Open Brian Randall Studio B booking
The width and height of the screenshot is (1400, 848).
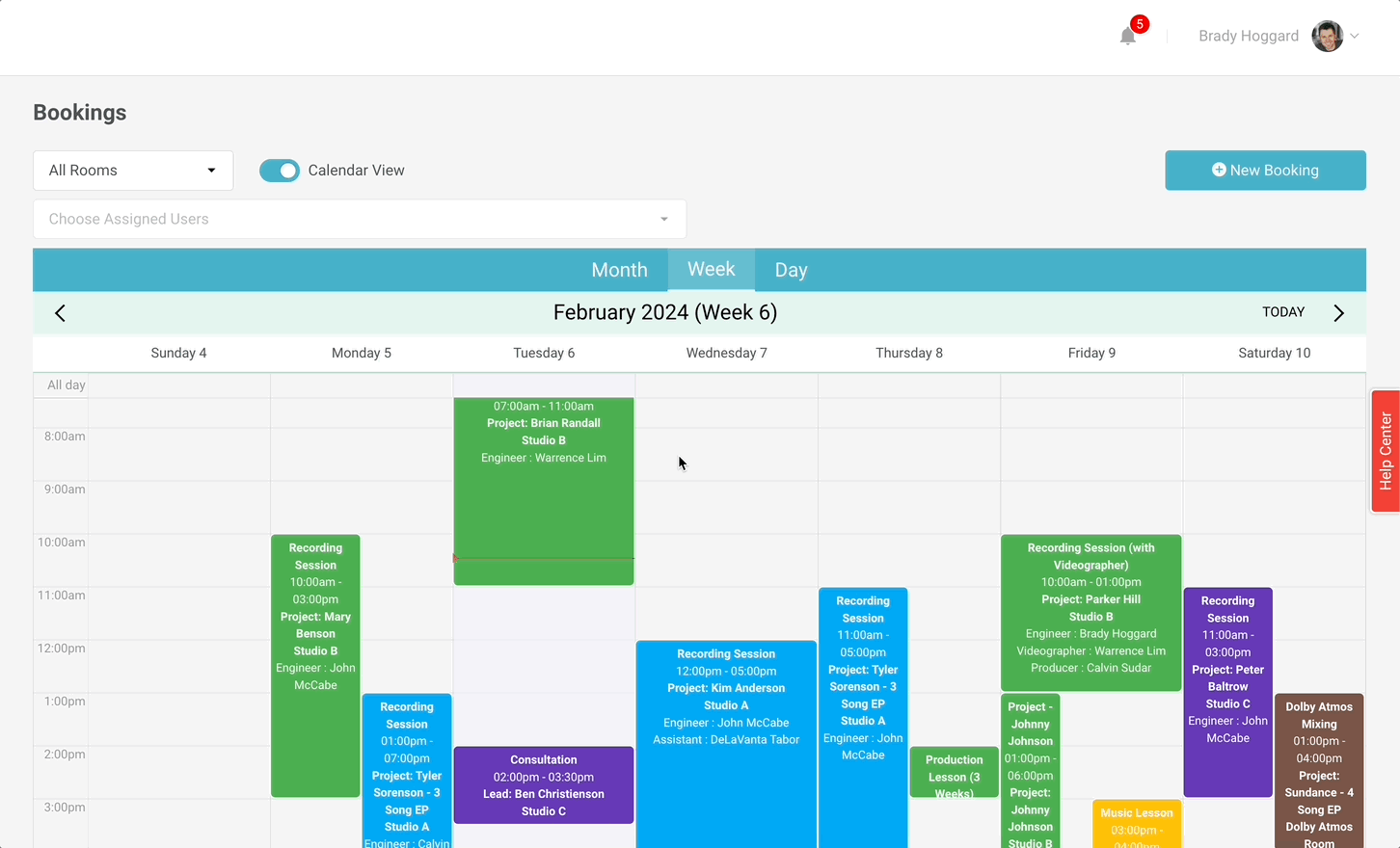click(544, 491)
